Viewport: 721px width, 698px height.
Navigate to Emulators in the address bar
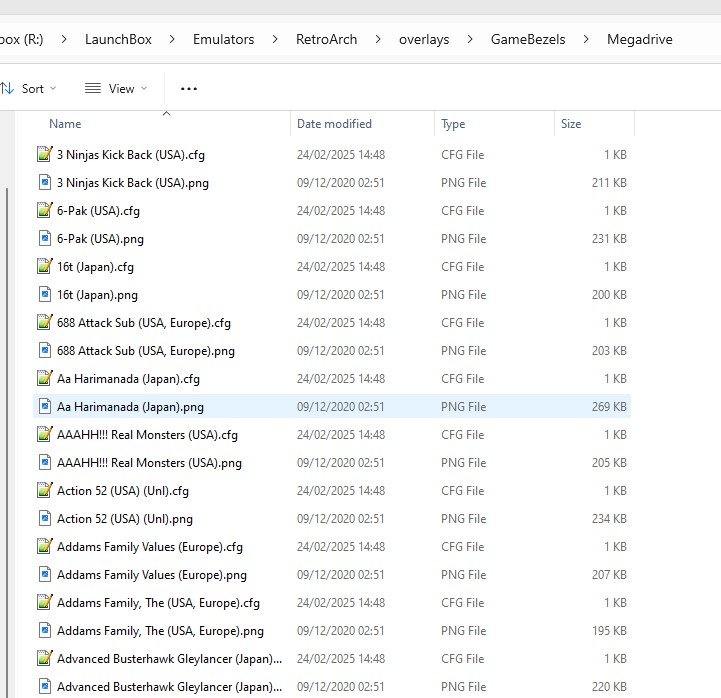pos(223,40)
